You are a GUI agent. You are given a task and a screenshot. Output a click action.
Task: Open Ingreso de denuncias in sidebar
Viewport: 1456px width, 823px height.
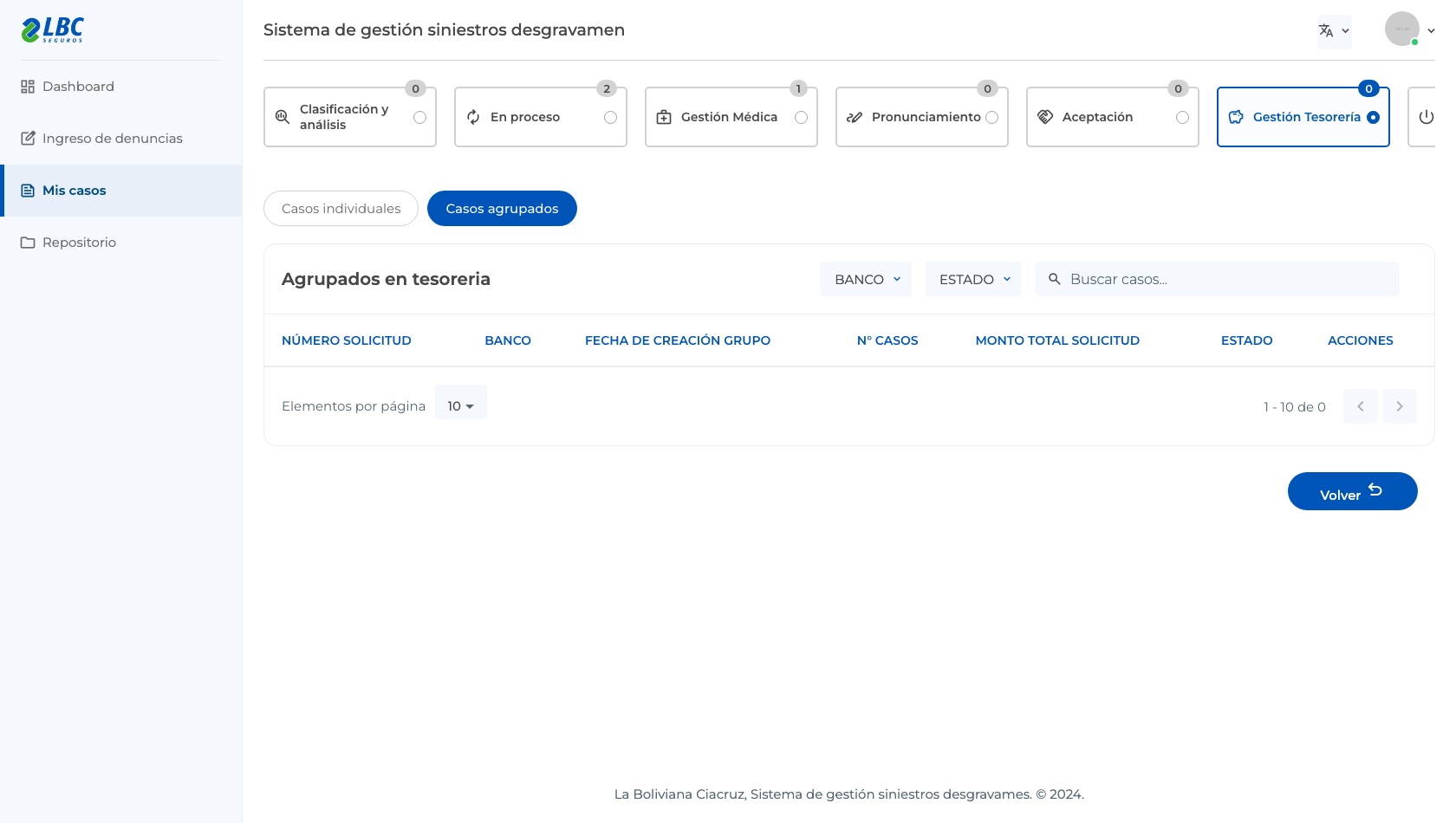point(112,139)
